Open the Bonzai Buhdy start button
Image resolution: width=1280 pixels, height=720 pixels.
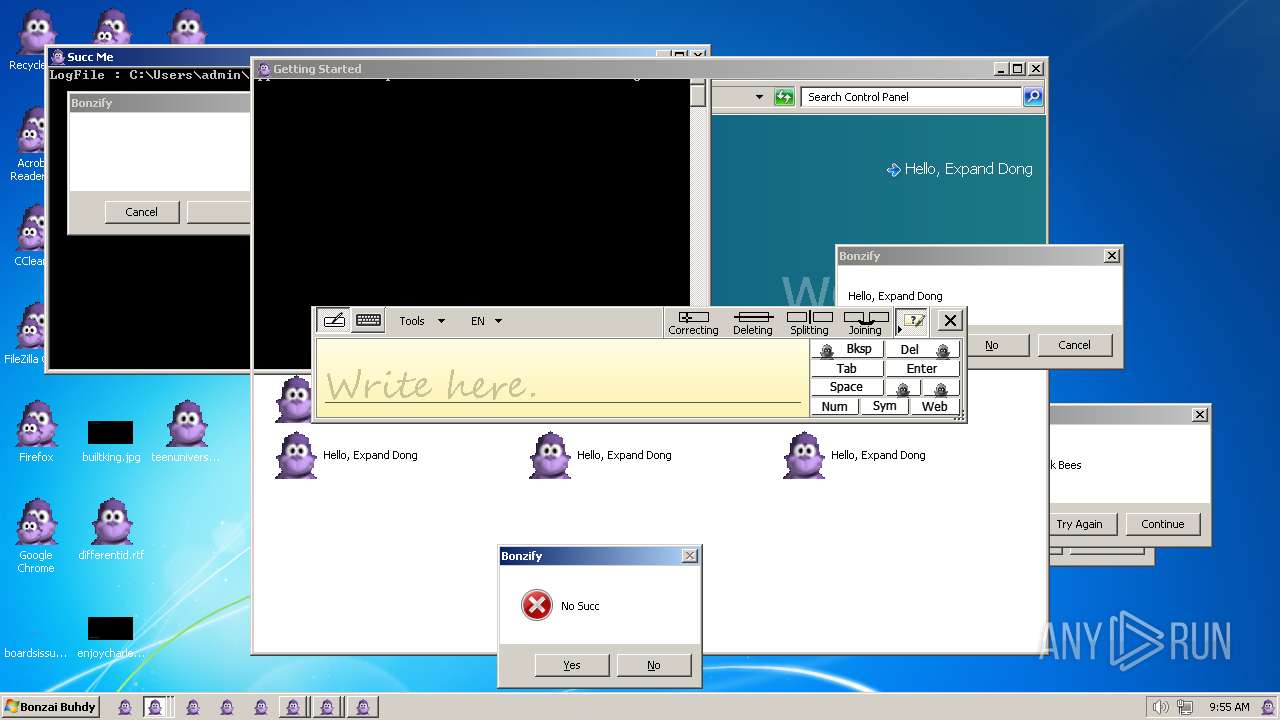point(50,707)
